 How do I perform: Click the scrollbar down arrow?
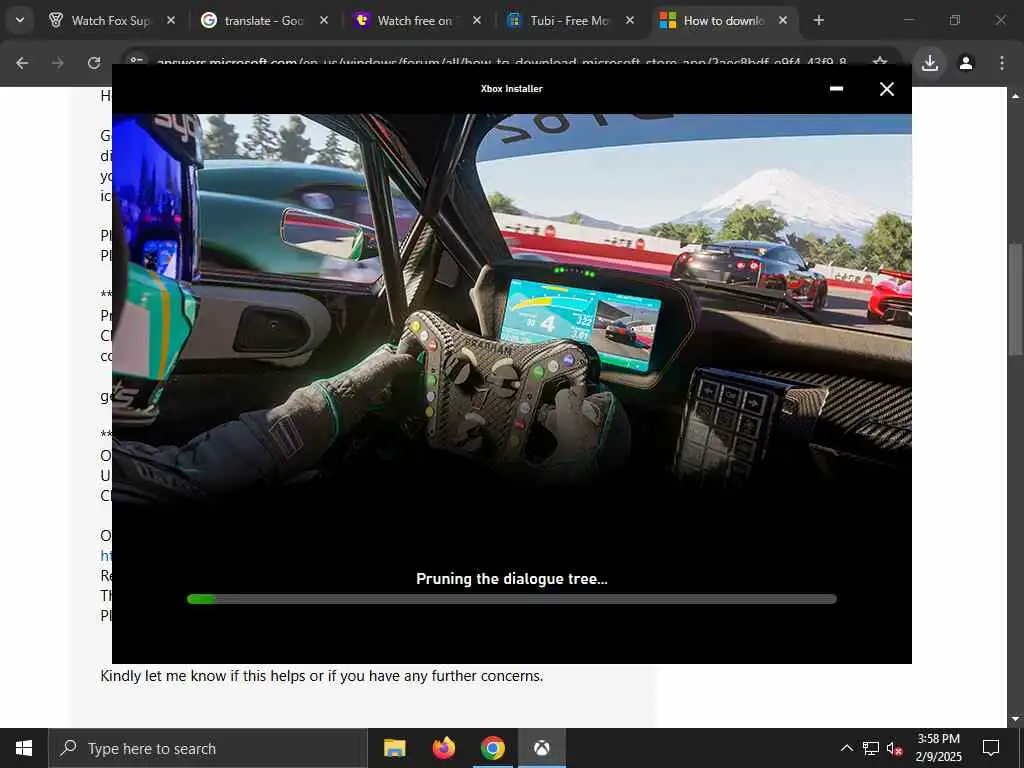click(x=1015, y=719)
